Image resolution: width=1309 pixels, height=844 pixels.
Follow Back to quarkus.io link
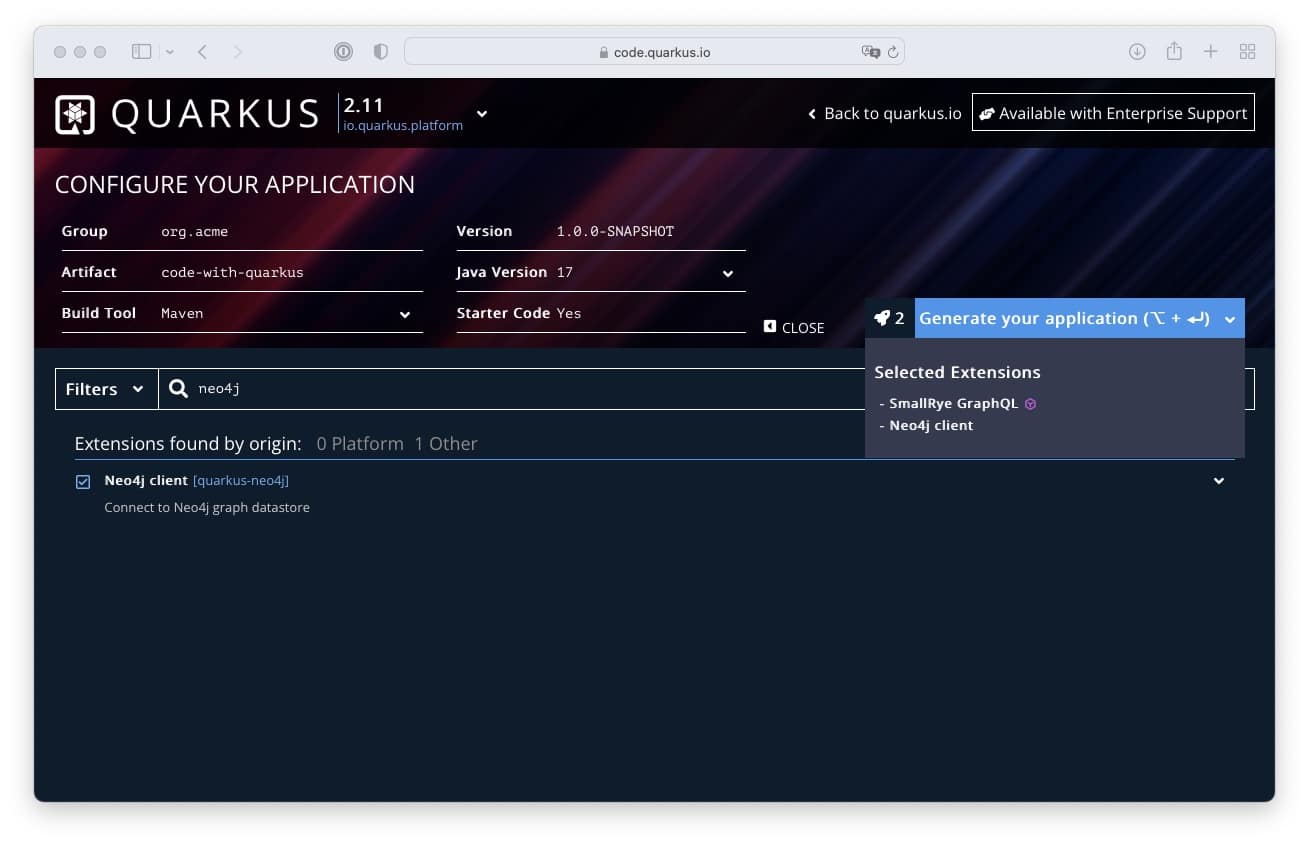tap(884, 113)
